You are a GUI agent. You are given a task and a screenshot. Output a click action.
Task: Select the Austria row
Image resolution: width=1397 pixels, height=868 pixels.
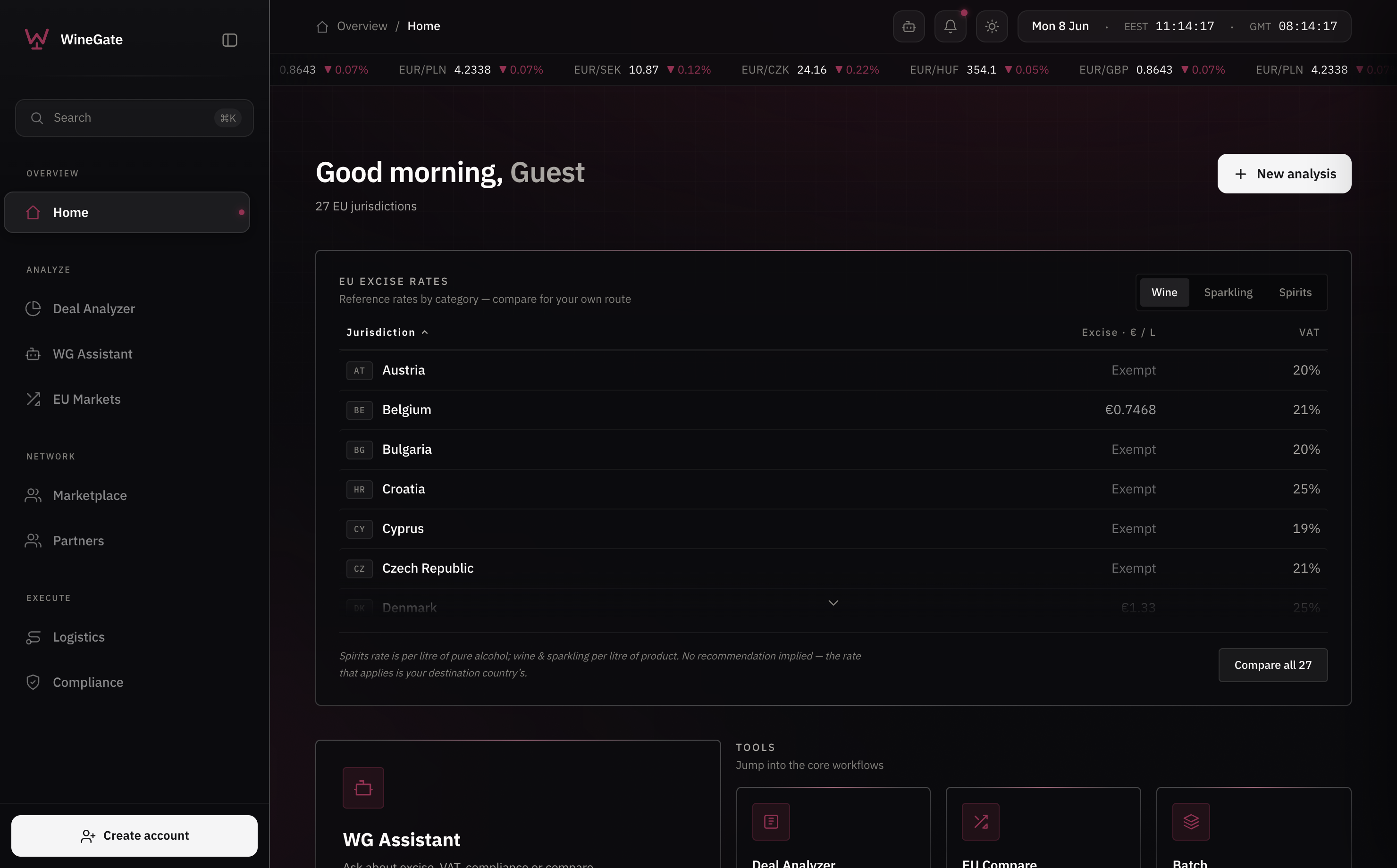(833, 370)
